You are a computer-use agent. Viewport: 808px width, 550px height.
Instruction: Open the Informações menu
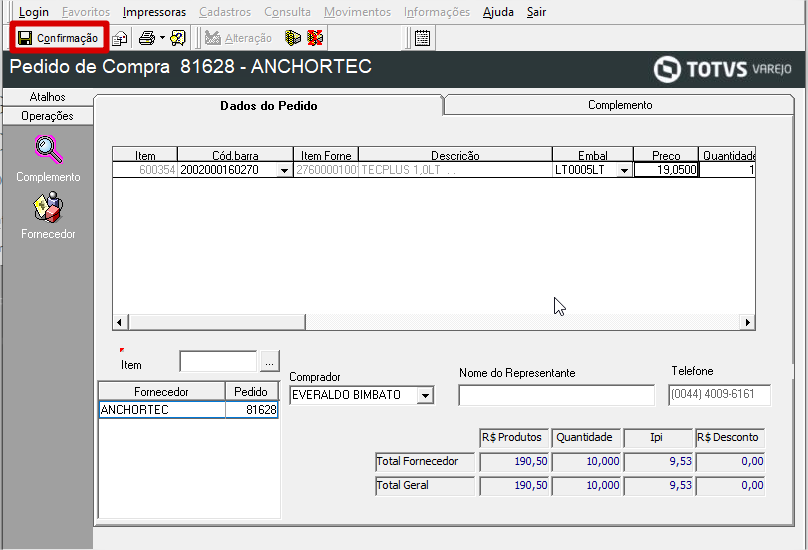437,12
